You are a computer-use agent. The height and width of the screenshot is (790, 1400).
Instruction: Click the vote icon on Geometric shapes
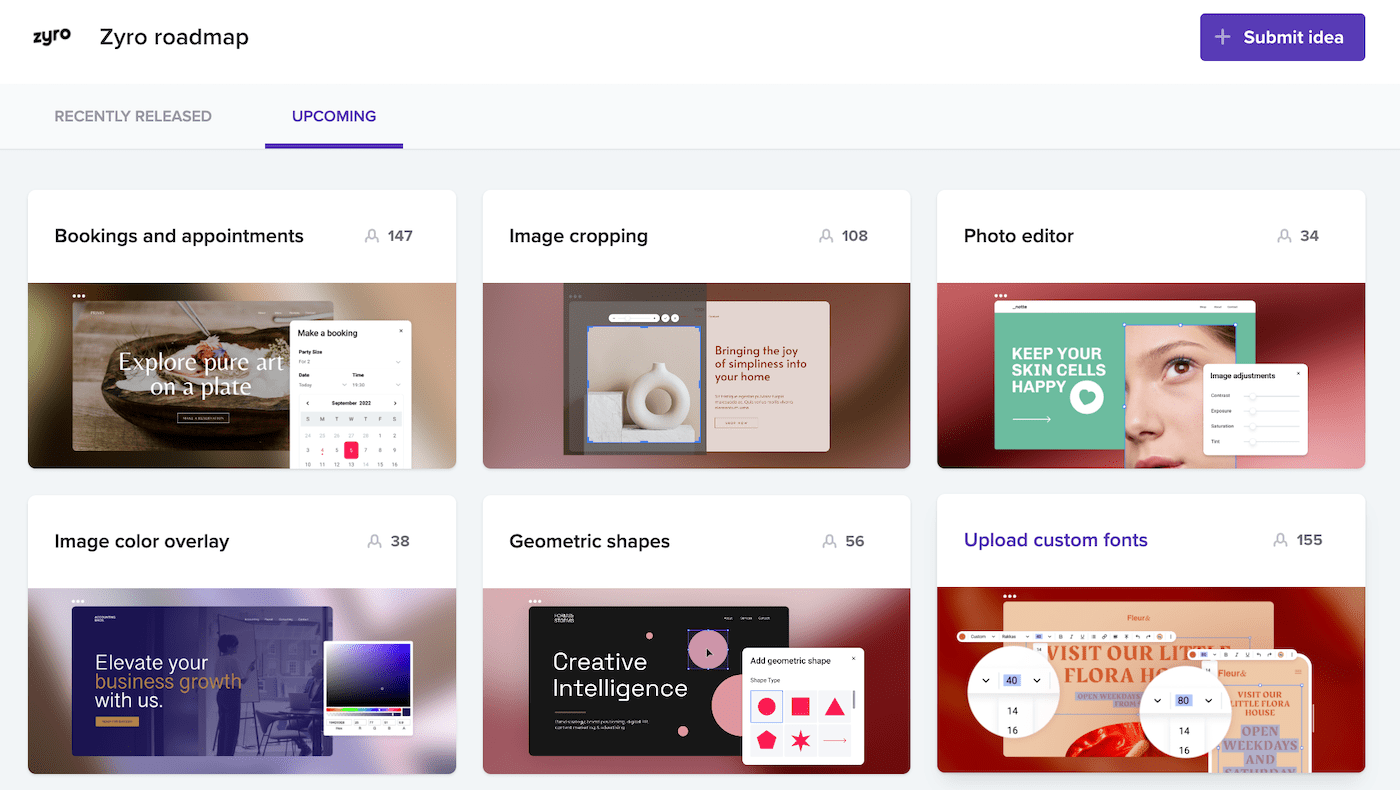tap(829, 541)
